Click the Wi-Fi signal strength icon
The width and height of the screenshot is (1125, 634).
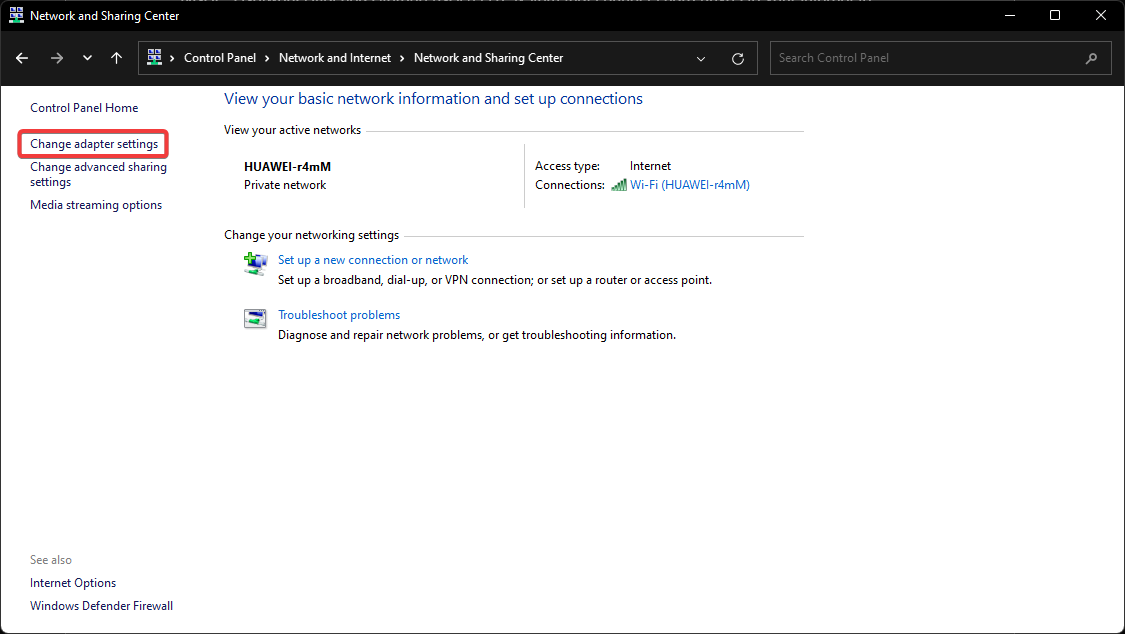coord(620,184)
